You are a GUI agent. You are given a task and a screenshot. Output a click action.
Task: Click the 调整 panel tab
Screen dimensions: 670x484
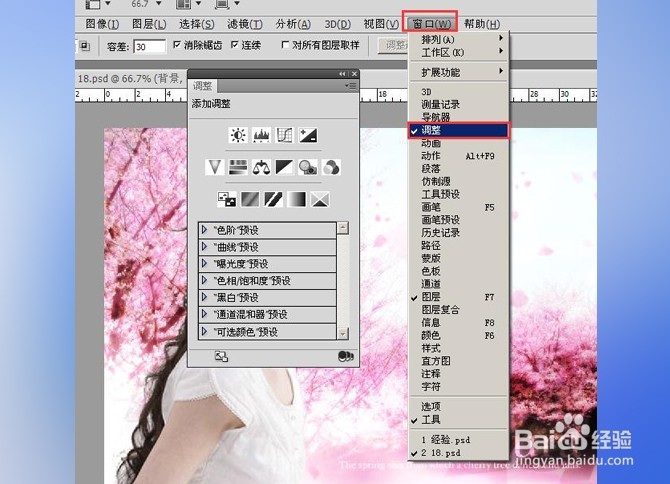(203, 86)
